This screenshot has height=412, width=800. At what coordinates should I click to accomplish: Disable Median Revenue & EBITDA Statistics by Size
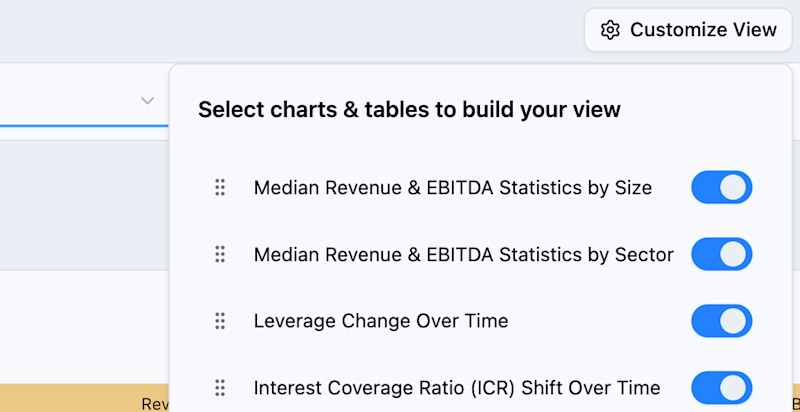pos(721,187)
